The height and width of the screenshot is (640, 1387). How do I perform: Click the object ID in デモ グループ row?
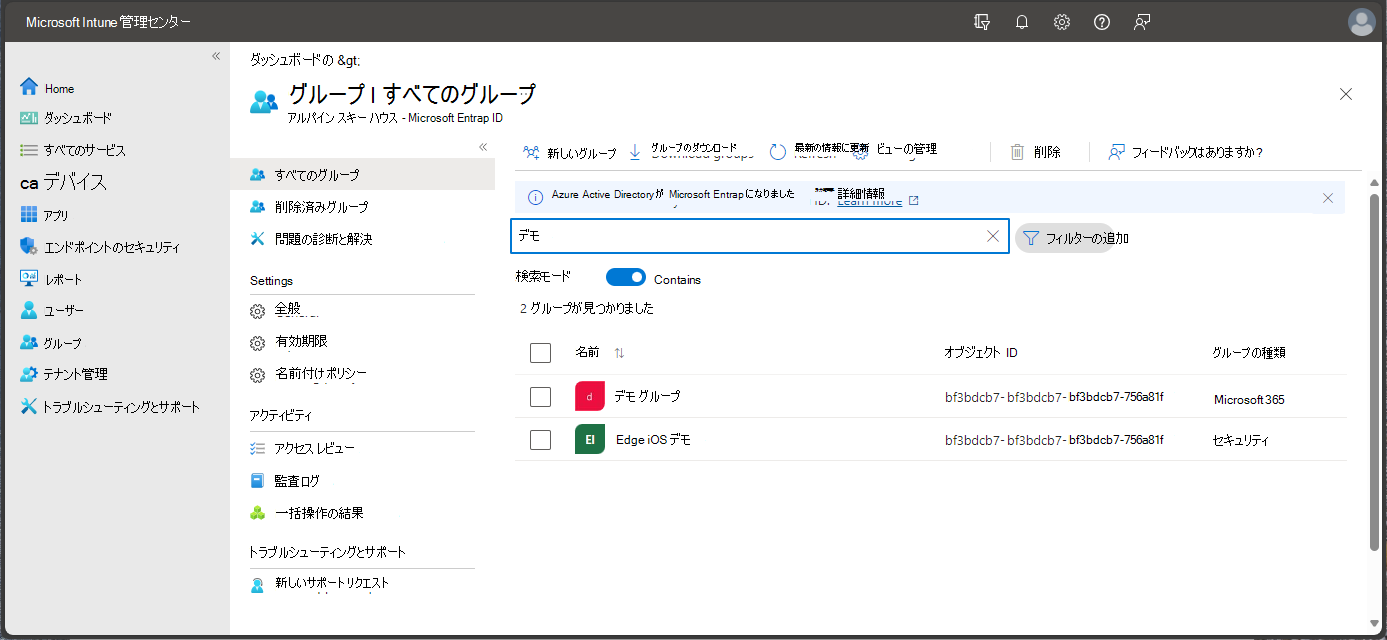pyautogui.click(x=1054, y=396)
